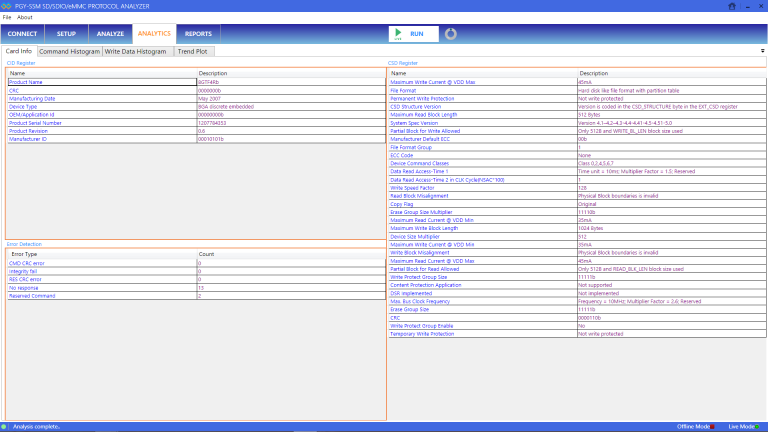Select the RES CRC error row
This screenshot has width=768, height=432.
point(196,279)
